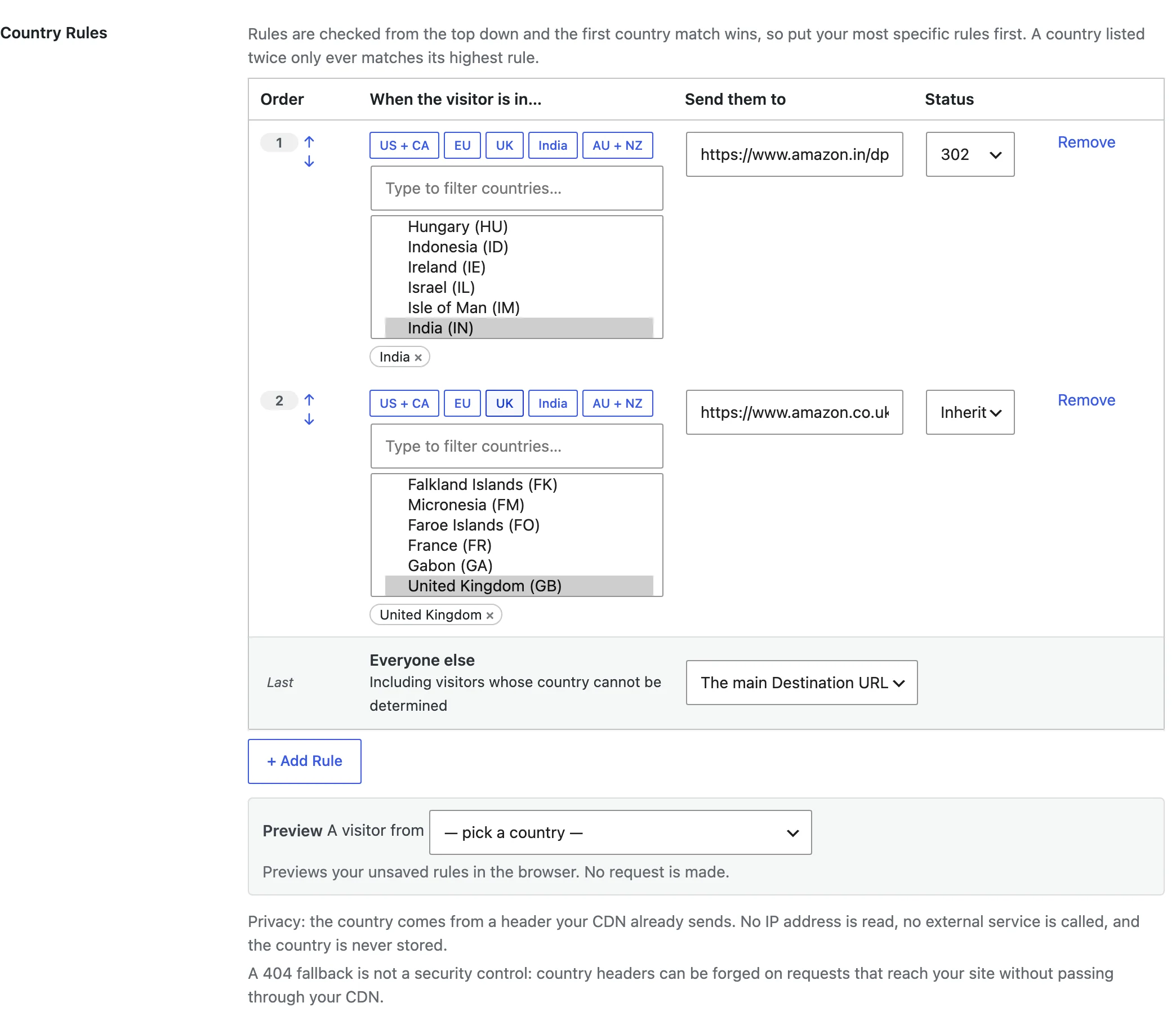Select Gabon (GA) in rule 2 list
This screenshot has height=1025, width=1176.
click(x=519, y=565)
